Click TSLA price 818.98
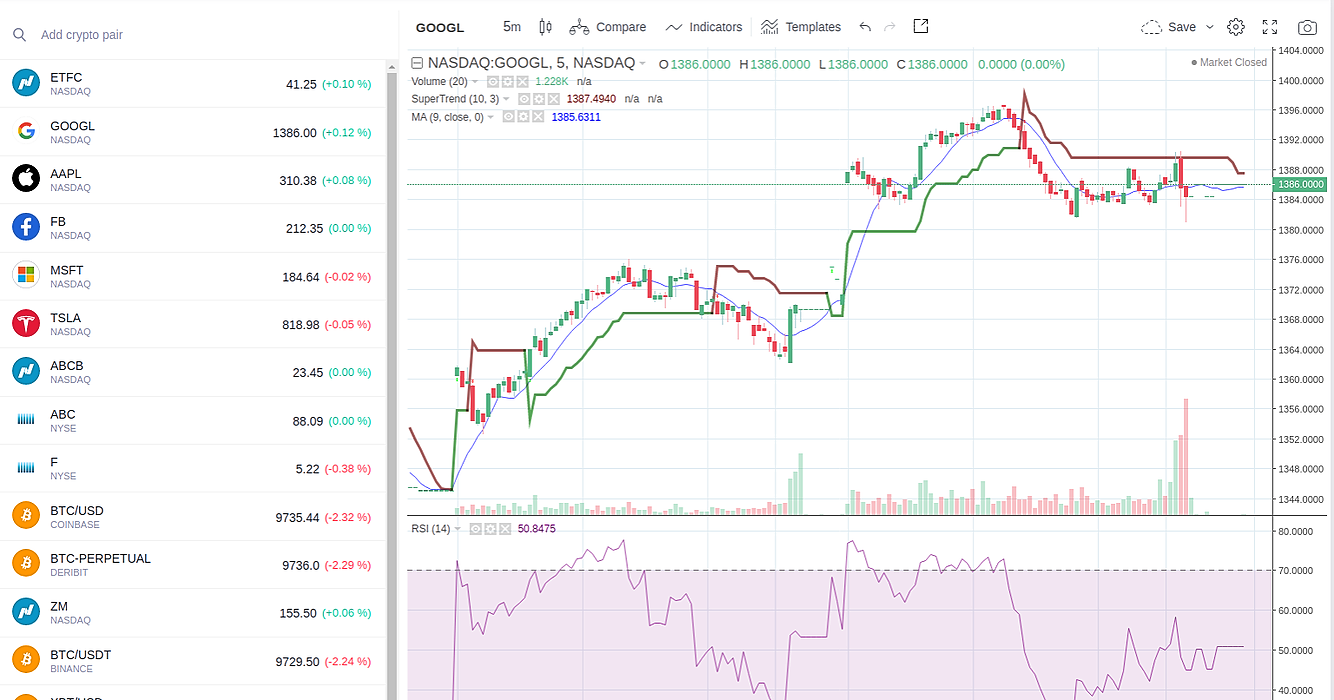This screenshot has width=1334, height=700. coord(301,325)
